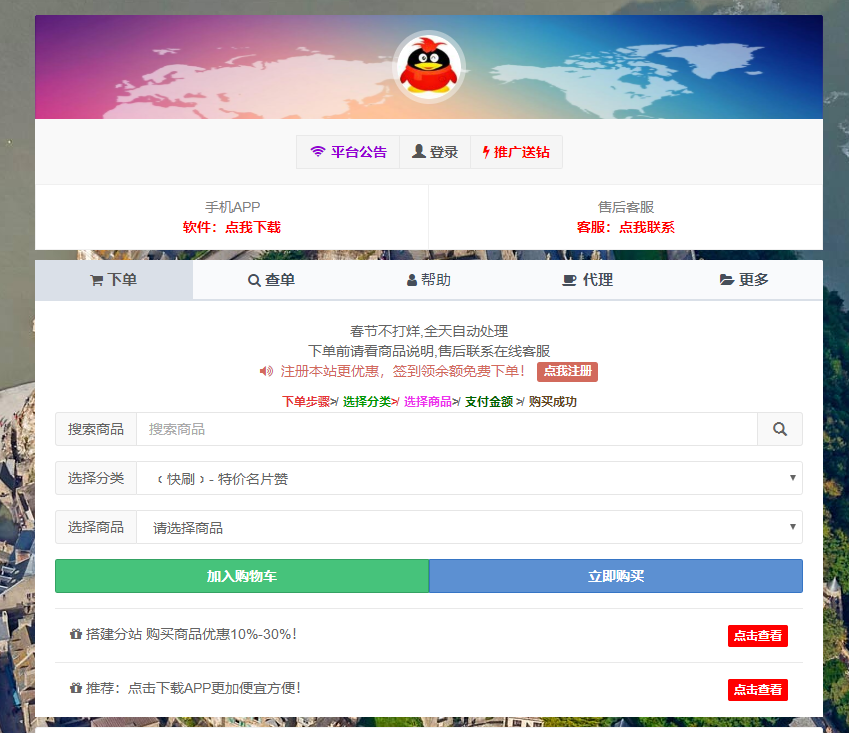Viewport: 849px width, 733px height.
Task: Click the green 加入购物车 button
Action: coord(241,576)
